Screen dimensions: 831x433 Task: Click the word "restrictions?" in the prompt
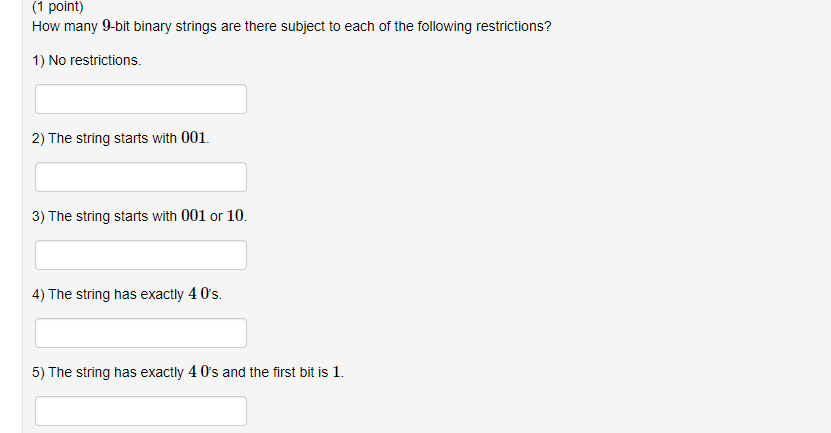514,26
